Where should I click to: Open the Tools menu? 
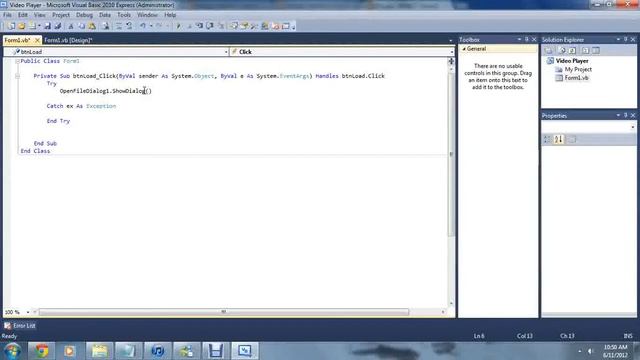click(x=124, y=15)
